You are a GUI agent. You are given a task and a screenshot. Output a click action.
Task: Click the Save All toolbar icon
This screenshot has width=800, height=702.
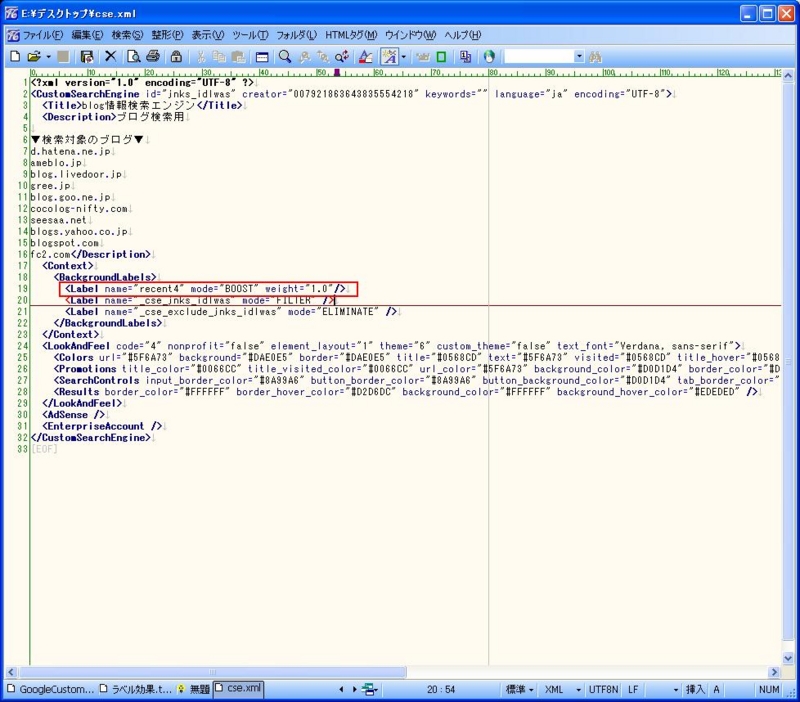[87, 56]
